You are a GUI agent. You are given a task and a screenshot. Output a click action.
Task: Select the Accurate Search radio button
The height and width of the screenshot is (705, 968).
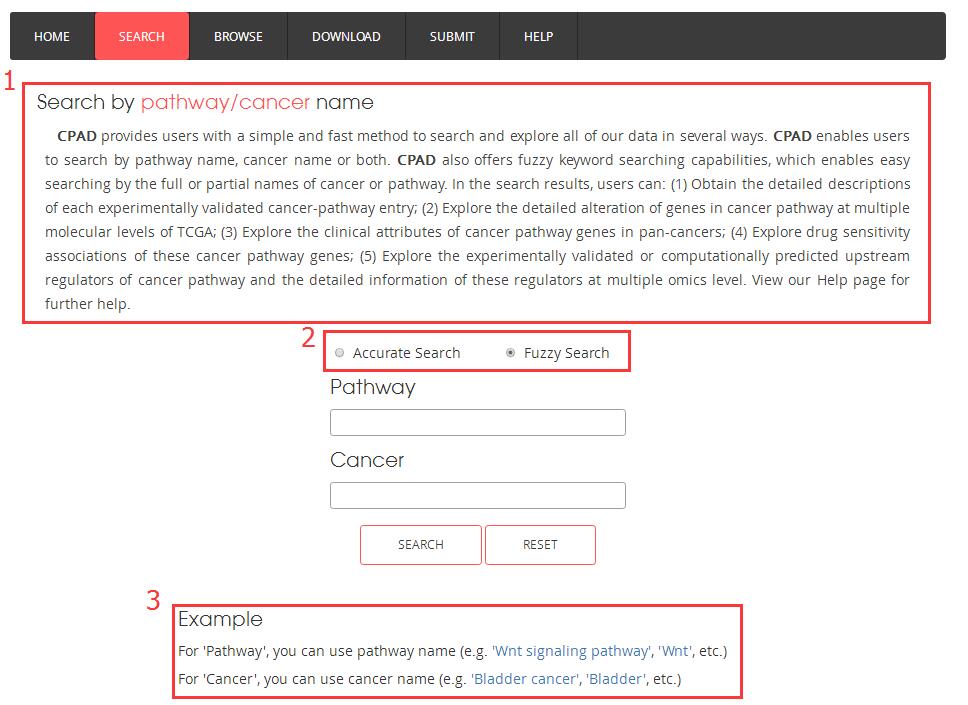click(340, 353)
